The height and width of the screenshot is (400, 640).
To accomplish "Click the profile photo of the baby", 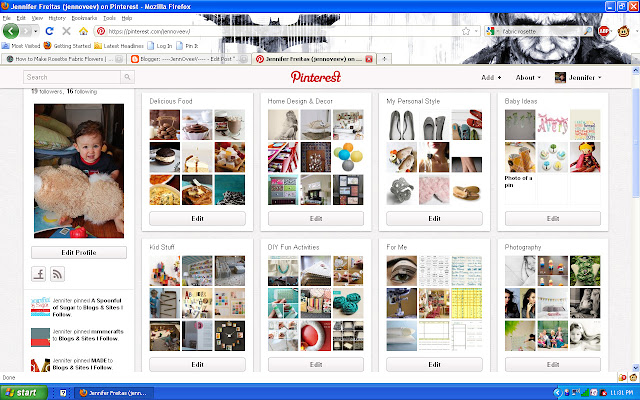I will click(79, 171).
